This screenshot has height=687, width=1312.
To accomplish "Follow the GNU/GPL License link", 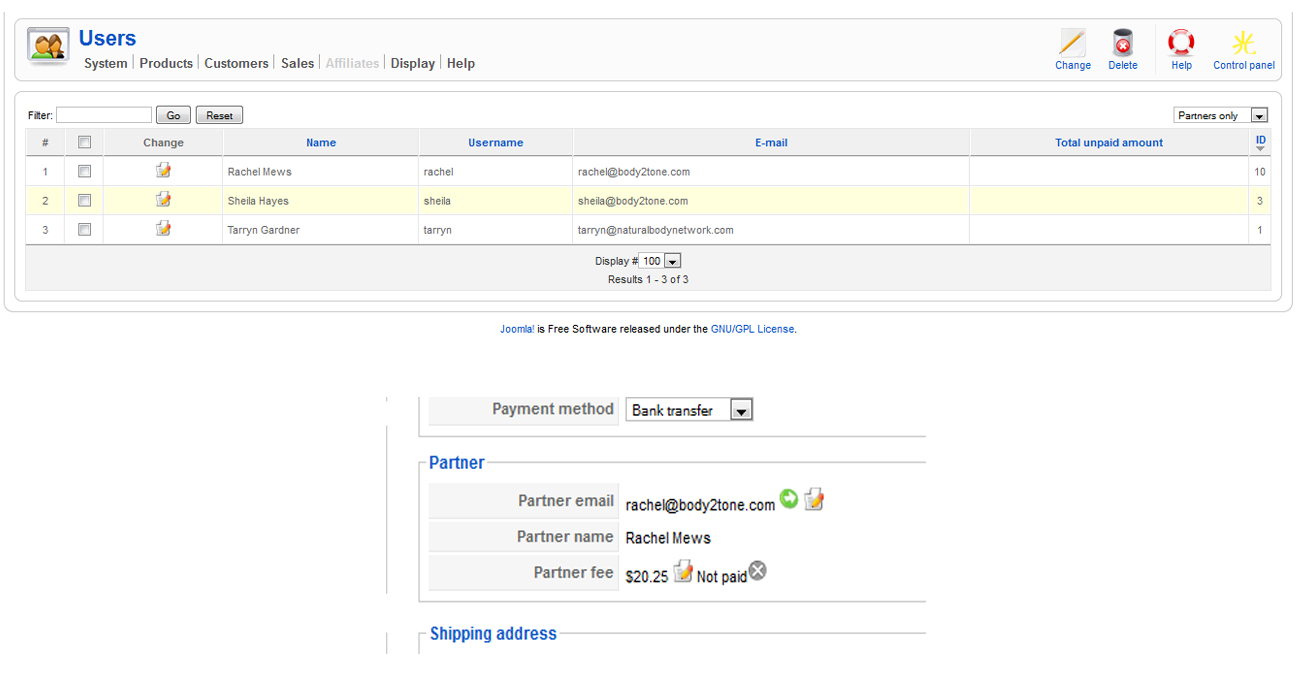I will pos(752,329).
